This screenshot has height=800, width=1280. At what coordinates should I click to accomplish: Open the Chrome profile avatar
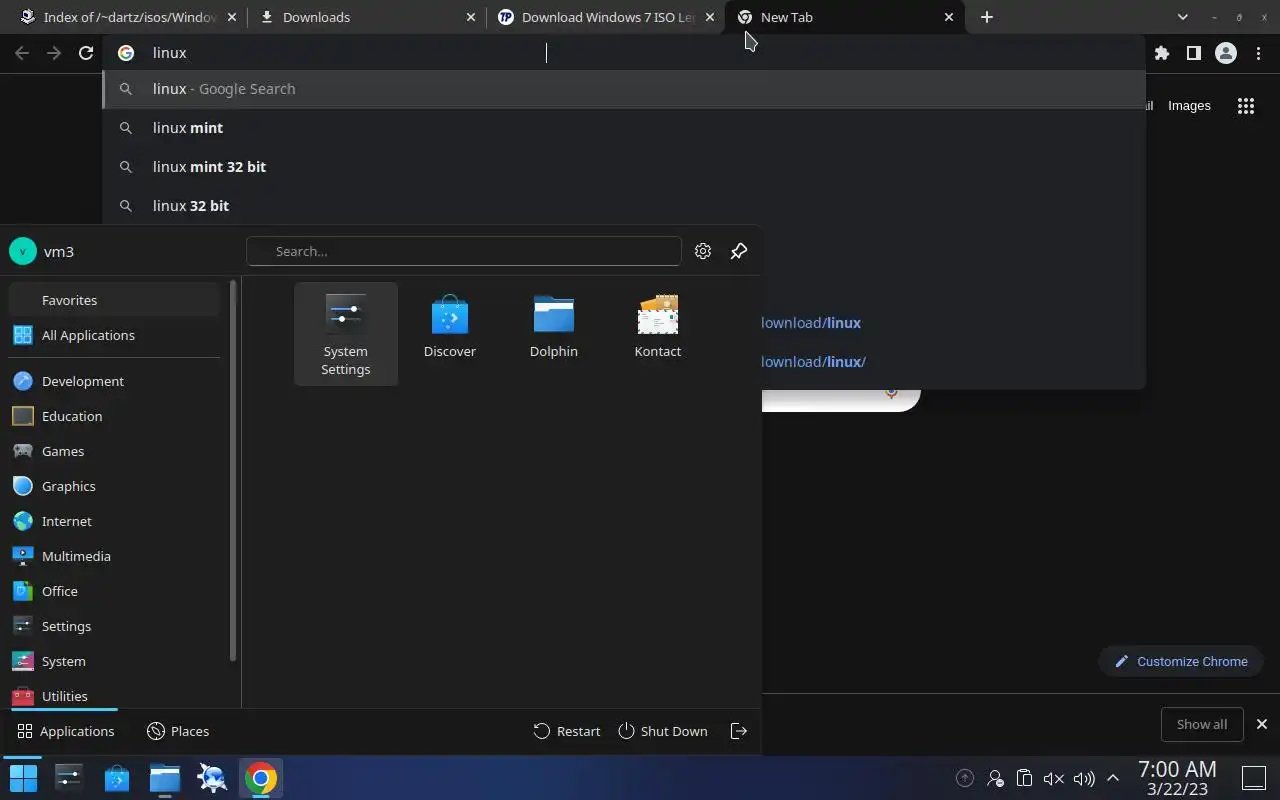[1226, 53]
